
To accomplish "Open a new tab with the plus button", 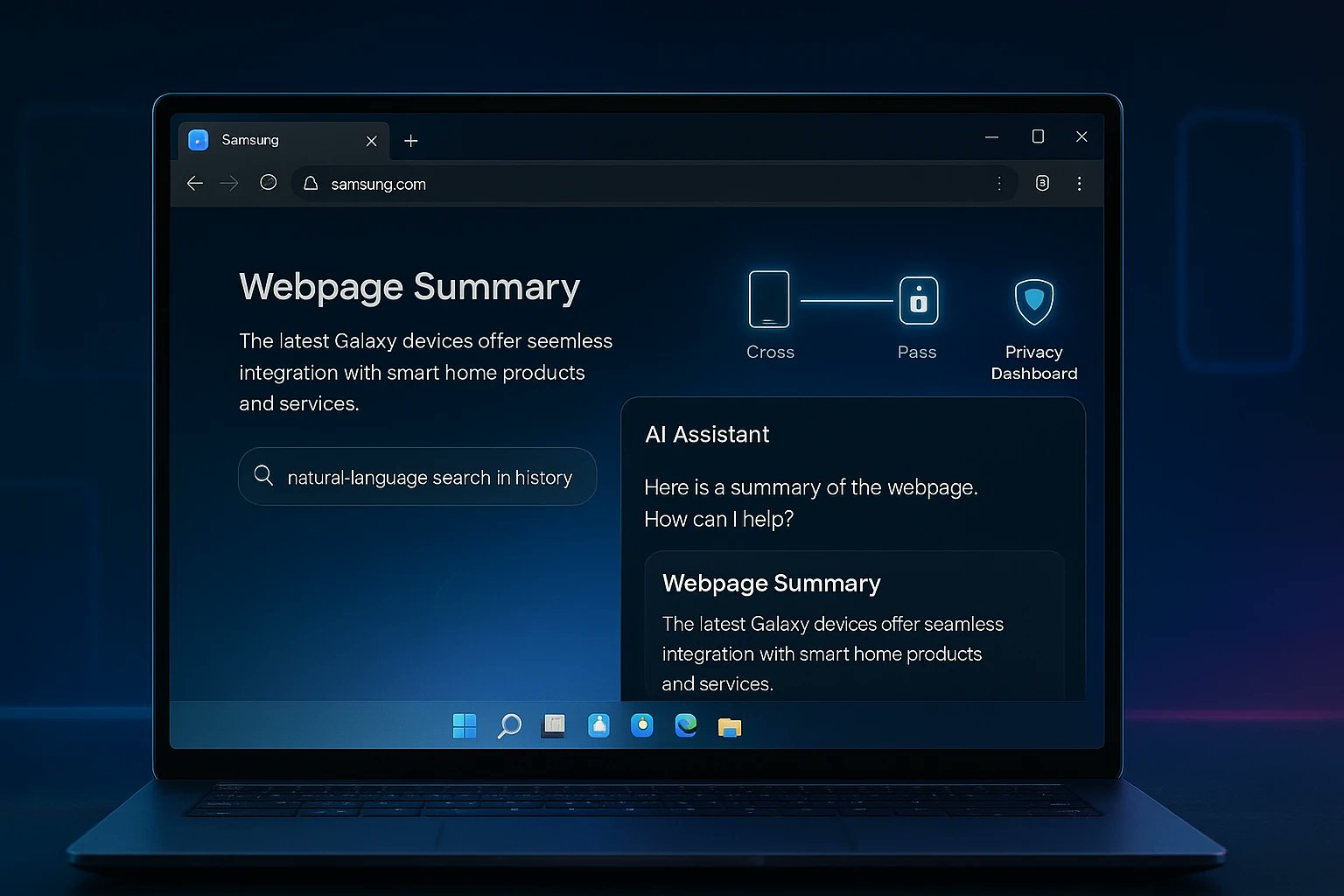I will pyautogui.click(x=411, y=141).
